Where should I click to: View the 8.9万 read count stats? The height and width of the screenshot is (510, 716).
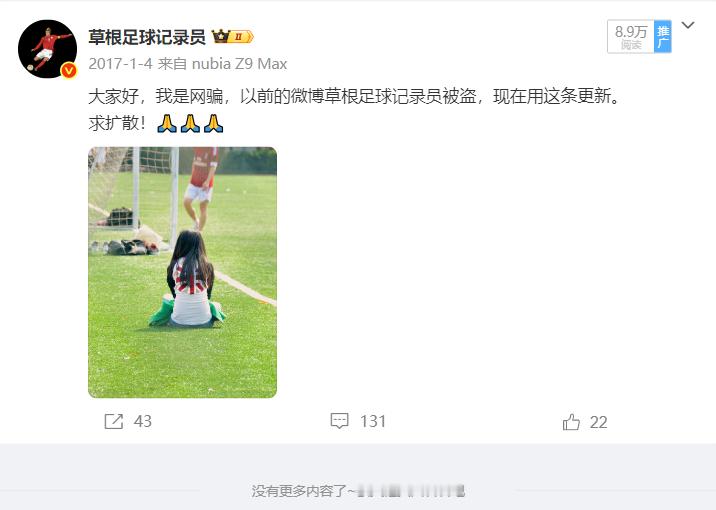pos(631,37)
